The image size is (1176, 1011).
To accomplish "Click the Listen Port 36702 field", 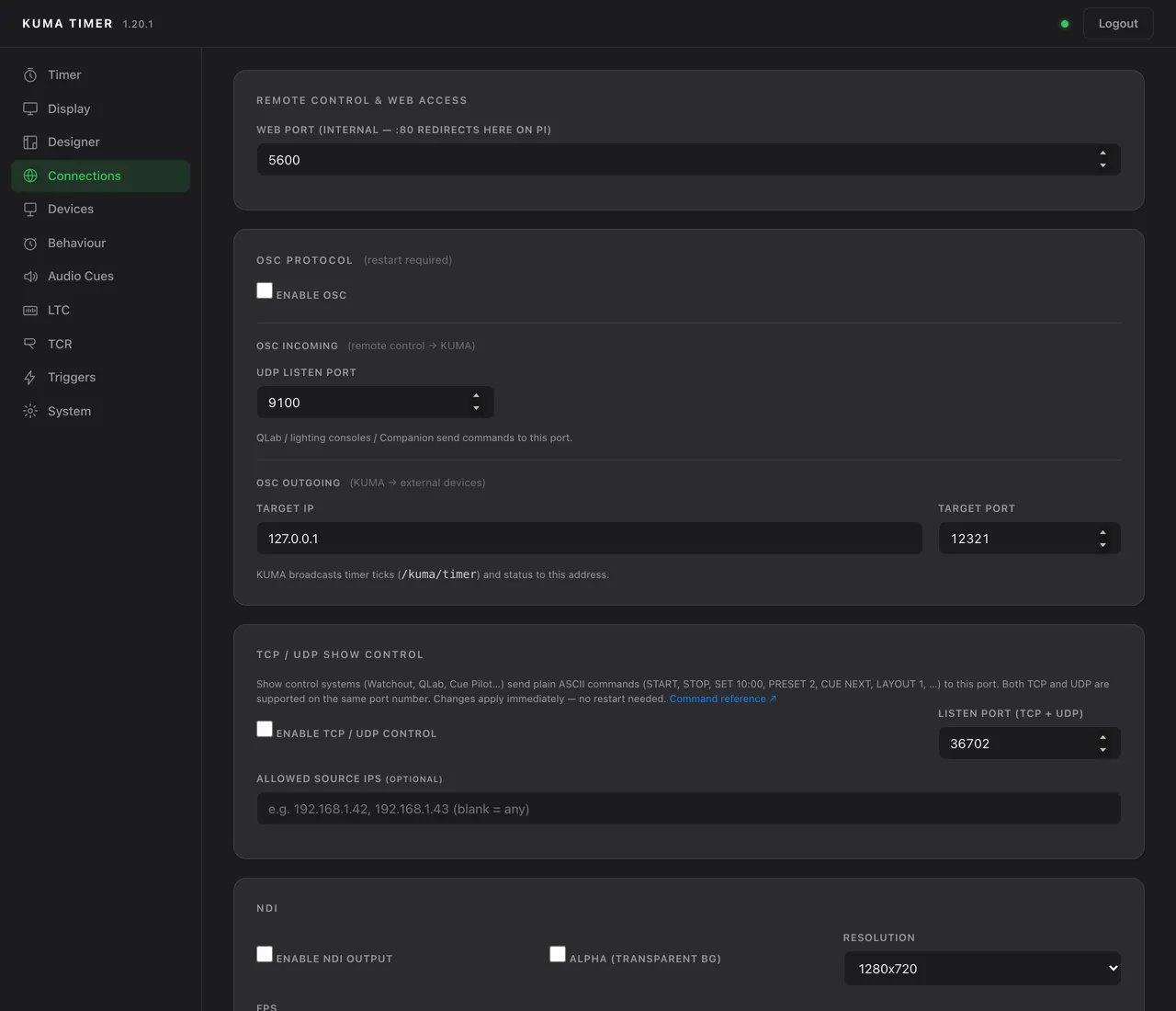I will (1029, 744).
